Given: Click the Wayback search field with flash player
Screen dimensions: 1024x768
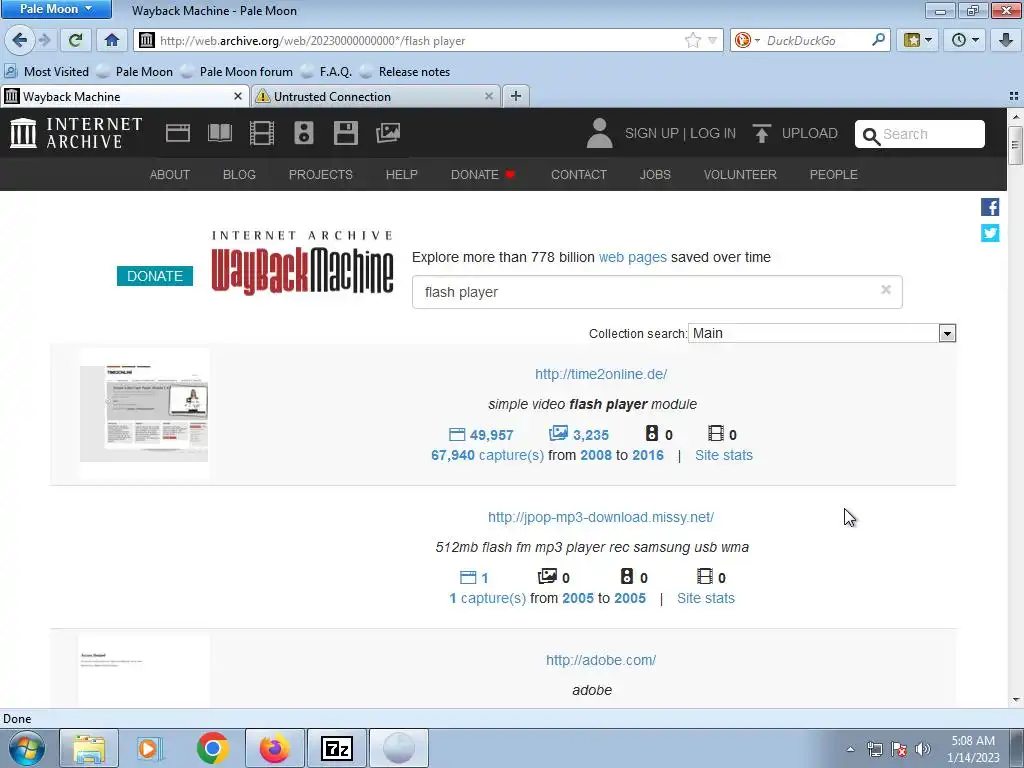Looking at the screenshot, I should click(x=657, y=292).
